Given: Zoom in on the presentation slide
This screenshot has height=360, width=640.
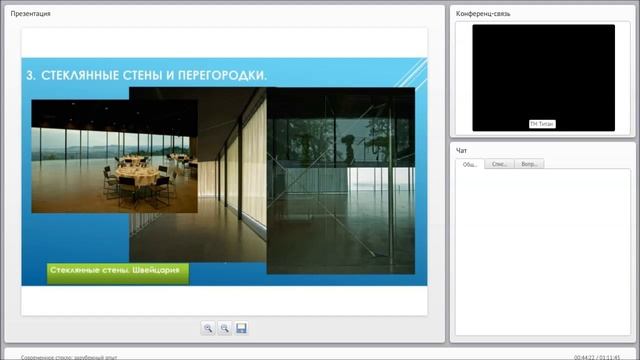Looking at the screenshot, I should tap(208, 328).
